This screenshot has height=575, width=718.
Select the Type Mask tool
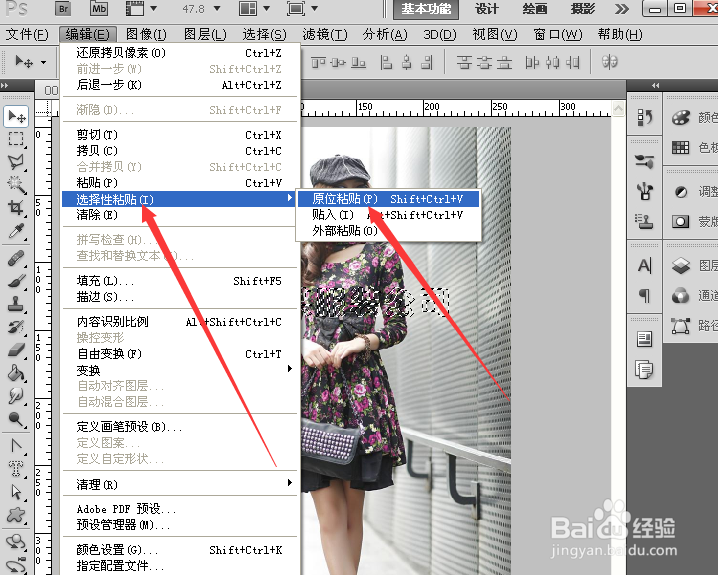point(16,469)
